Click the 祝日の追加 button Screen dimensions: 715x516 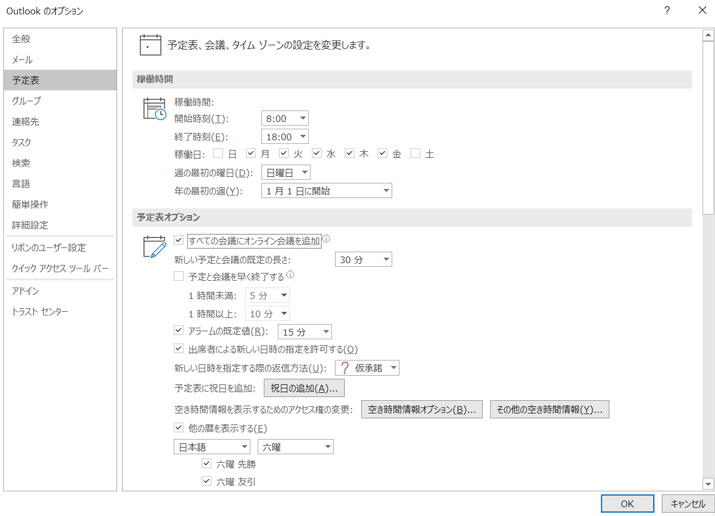304,388
